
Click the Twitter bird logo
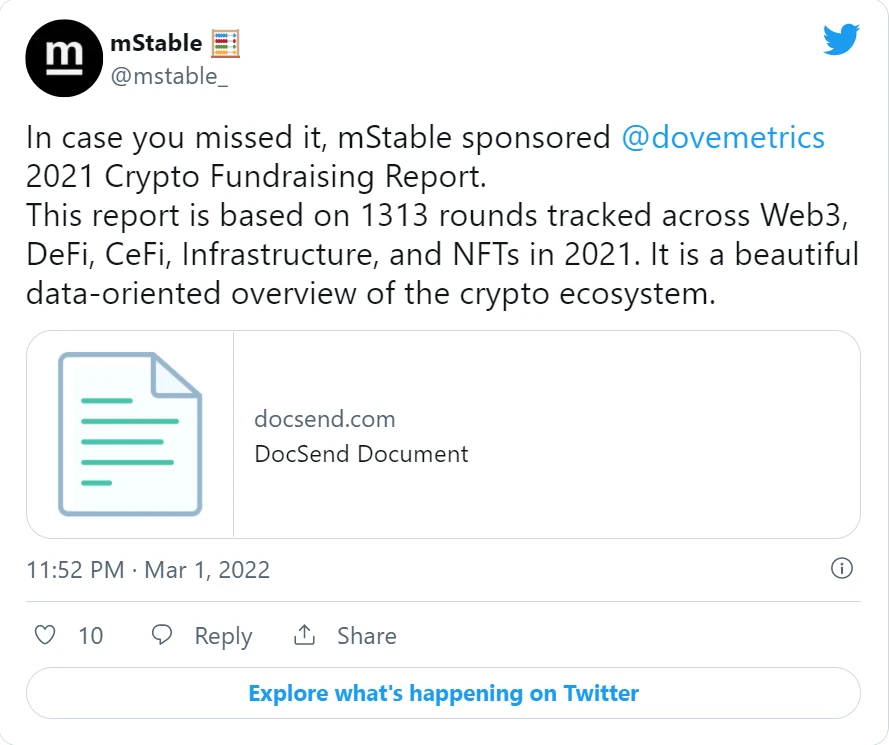click(x=841, y=39)
